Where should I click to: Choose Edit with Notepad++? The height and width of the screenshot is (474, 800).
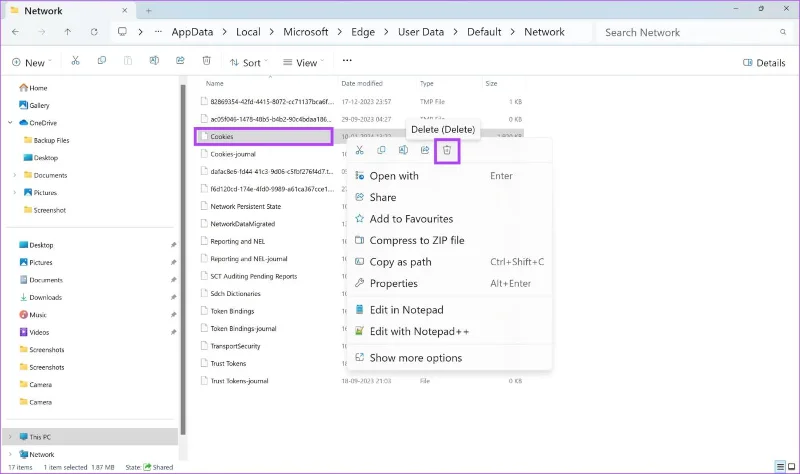(449, 331)
